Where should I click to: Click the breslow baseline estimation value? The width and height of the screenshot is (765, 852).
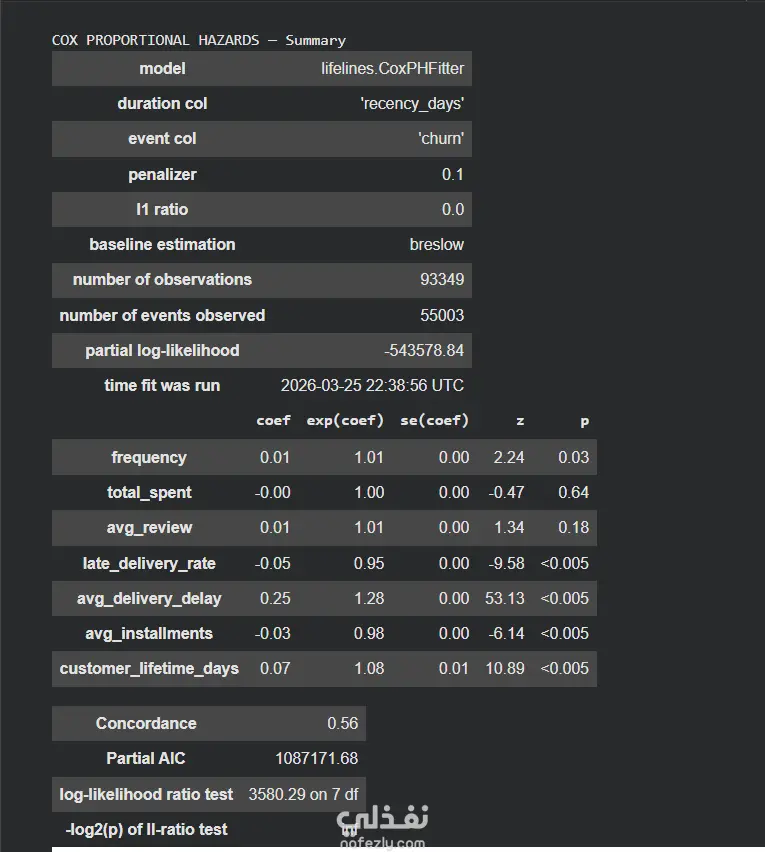[437, 245]
